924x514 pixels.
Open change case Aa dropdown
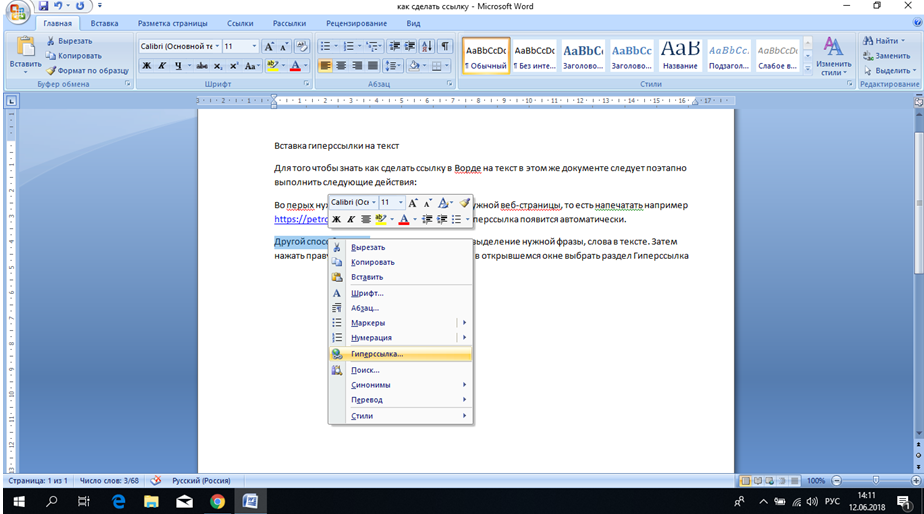point(252,65)
